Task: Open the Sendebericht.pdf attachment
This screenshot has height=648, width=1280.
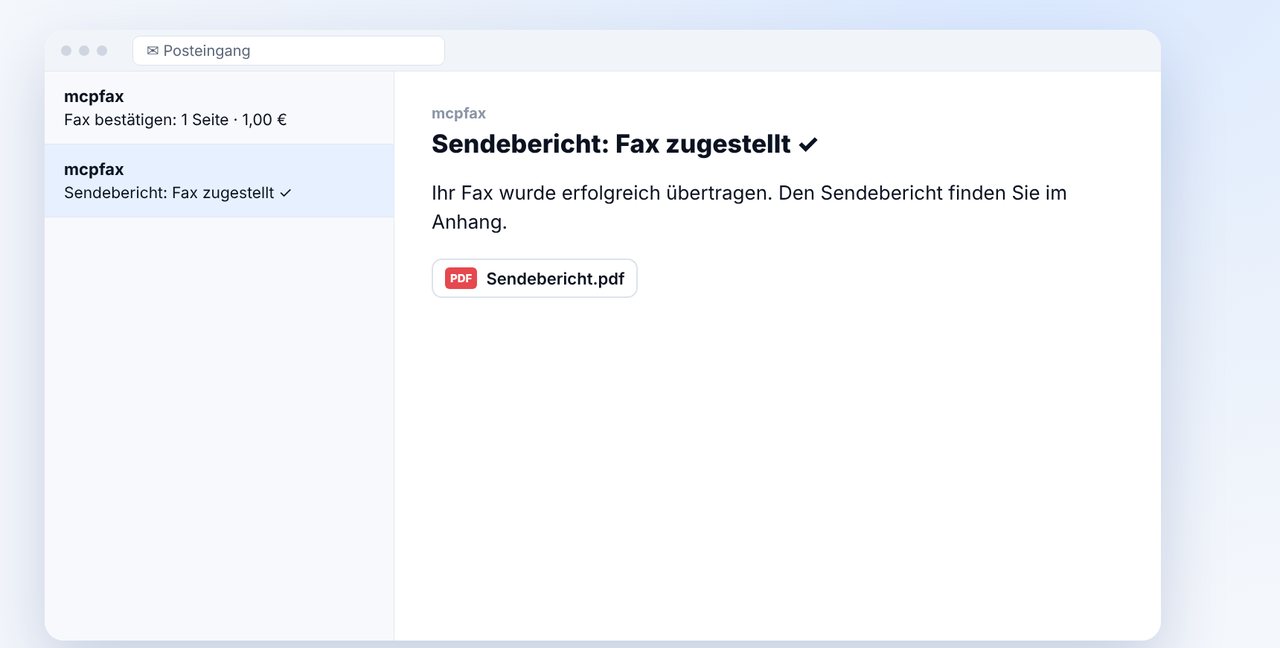Action: pos(534,278)
